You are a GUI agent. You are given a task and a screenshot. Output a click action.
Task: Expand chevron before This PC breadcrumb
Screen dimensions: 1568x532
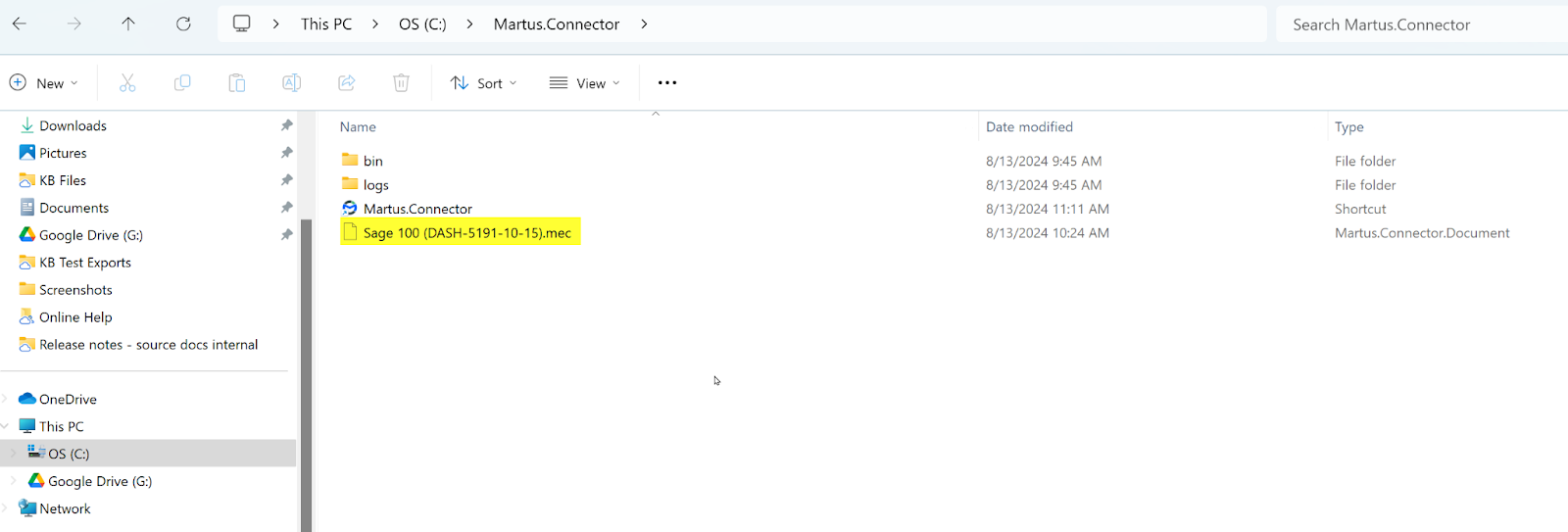point(276,24)
